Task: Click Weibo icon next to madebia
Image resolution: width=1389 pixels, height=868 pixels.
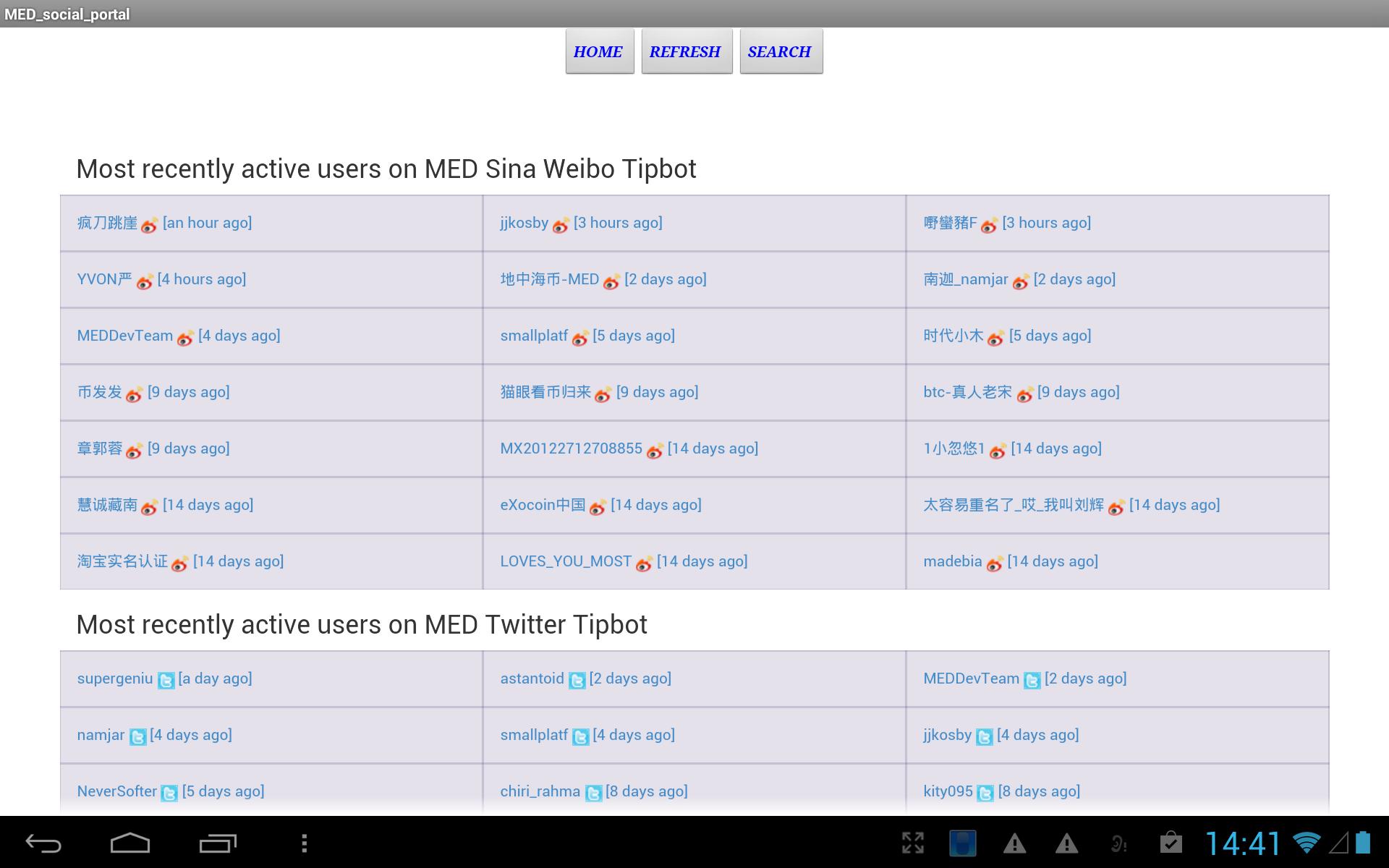Action: point(995,563)
